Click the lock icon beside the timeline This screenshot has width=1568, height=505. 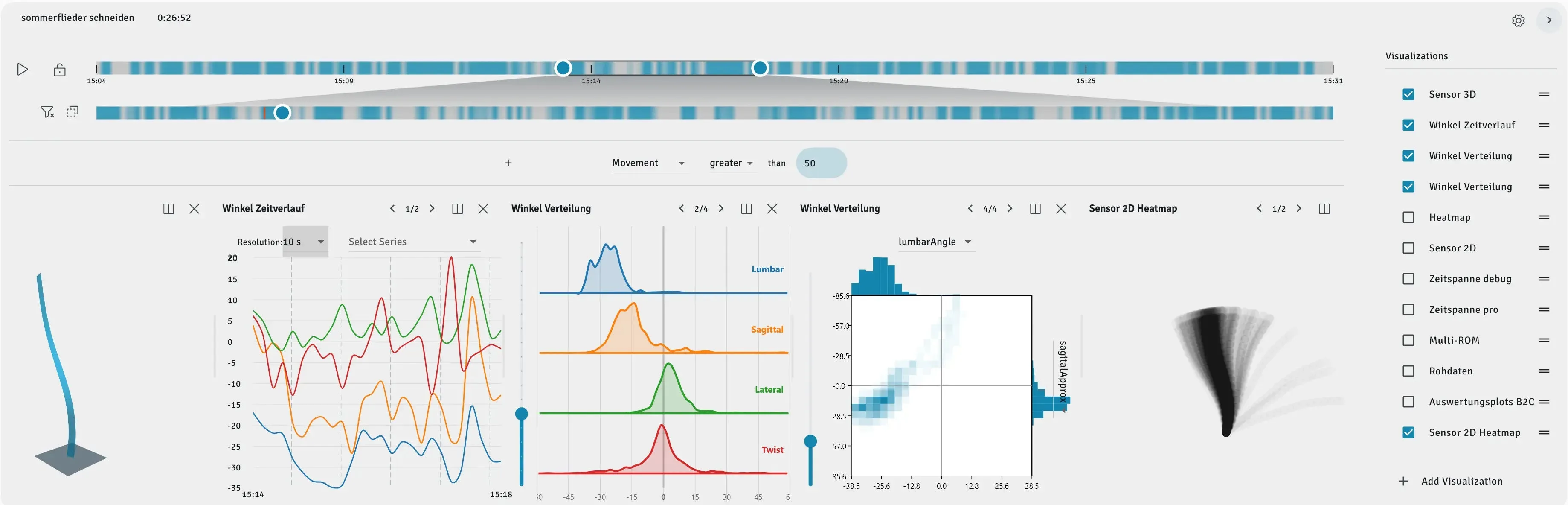60,70
